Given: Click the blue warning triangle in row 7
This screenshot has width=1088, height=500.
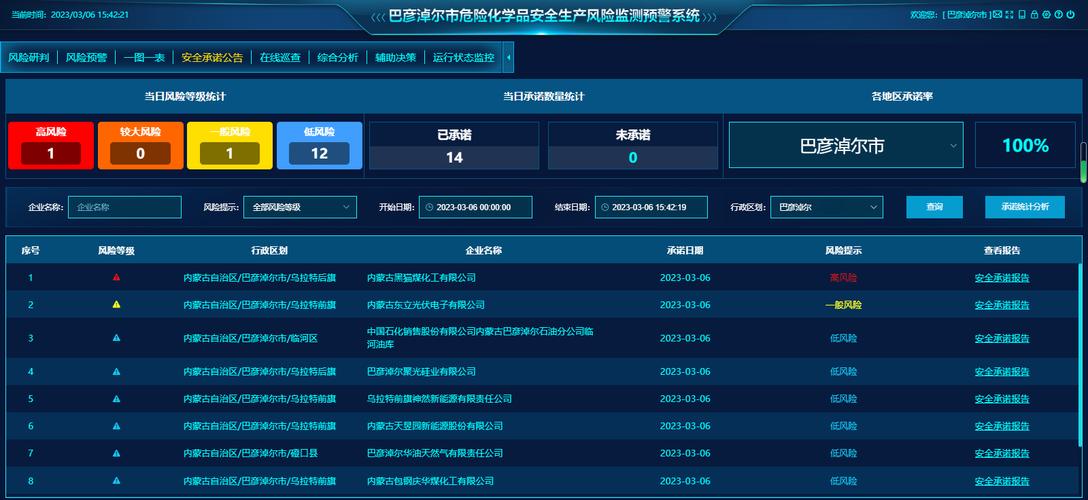Looking at the screenshot, I should [117, 452].
